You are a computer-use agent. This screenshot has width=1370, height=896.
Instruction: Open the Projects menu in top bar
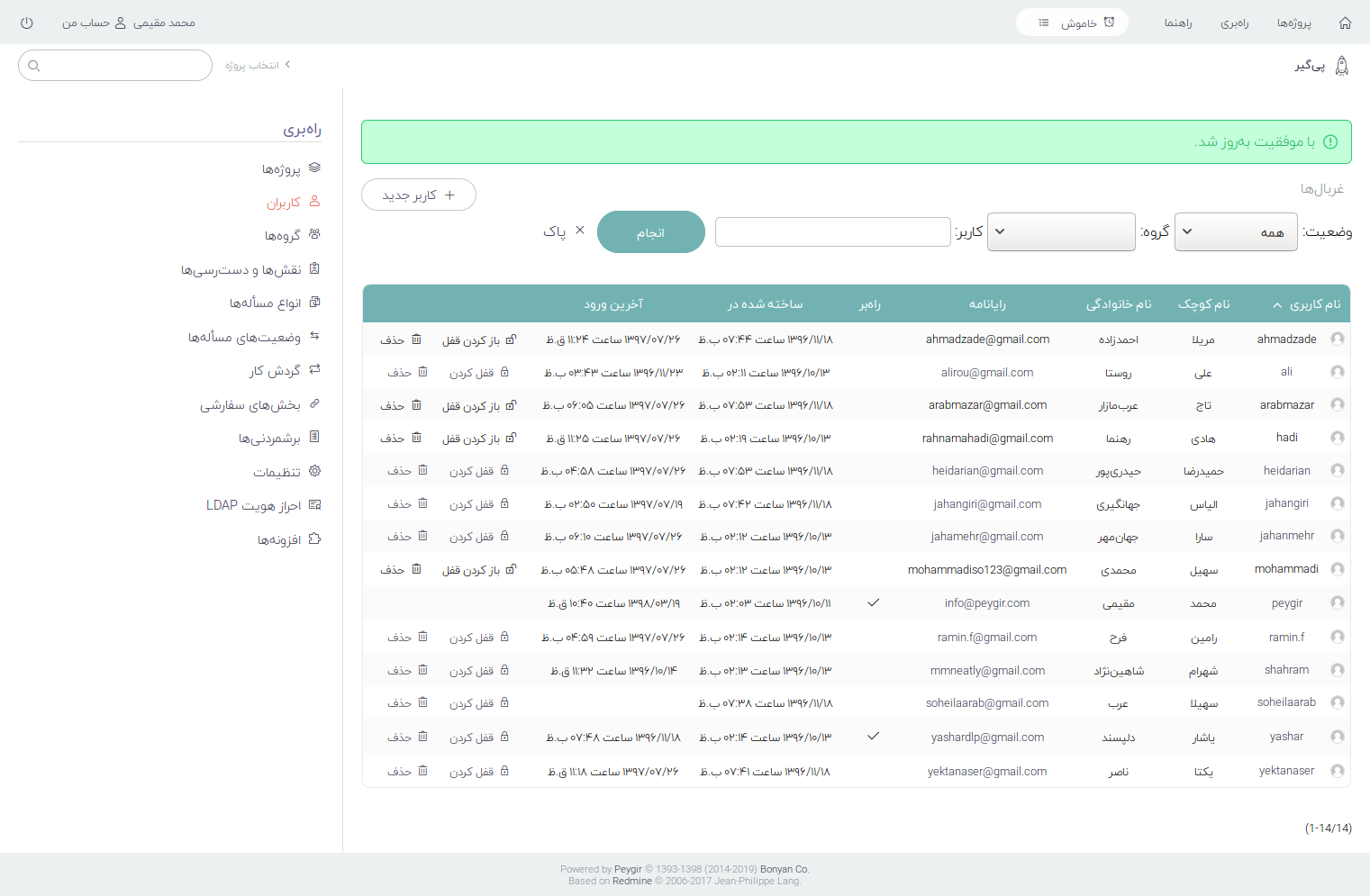tap(1293, 23)
